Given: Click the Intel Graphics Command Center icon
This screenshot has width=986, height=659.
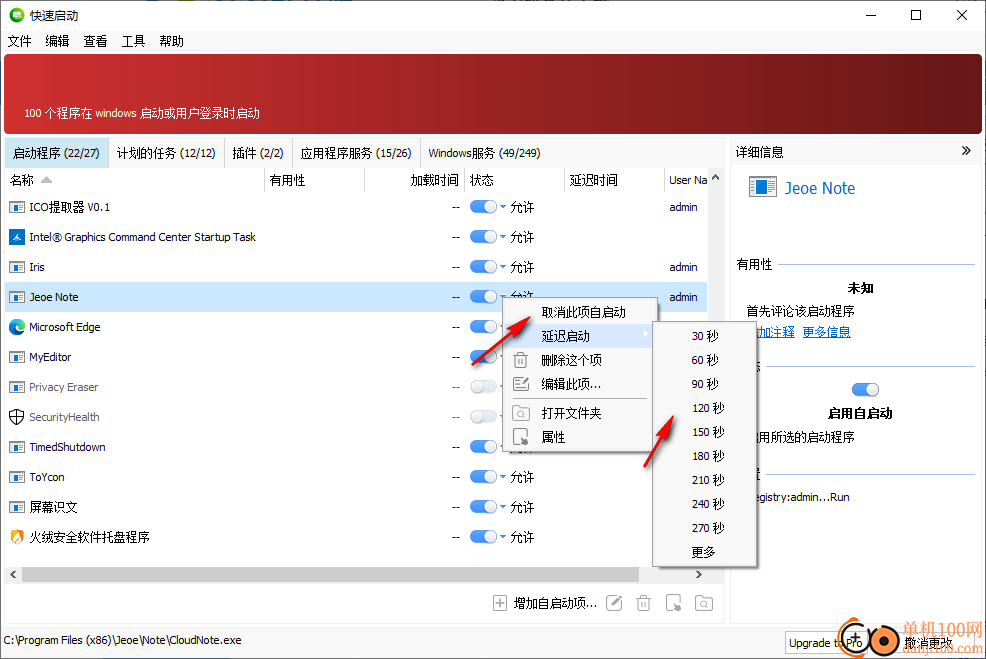Looking at the screenshot, I should (17, 237).
